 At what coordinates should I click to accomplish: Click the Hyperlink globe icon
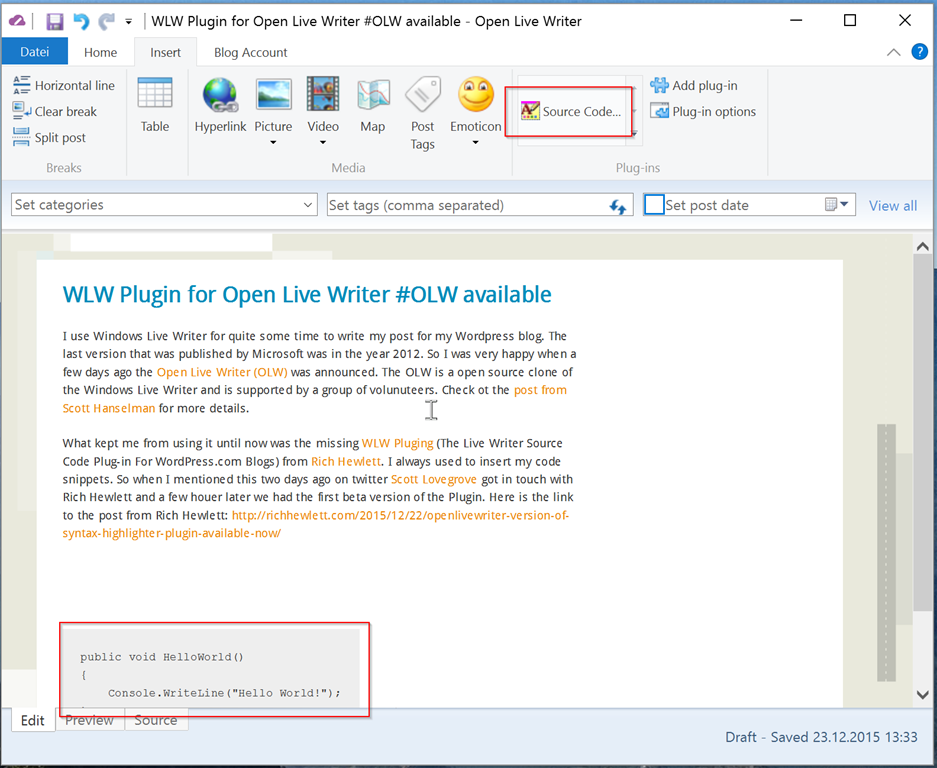click(220, 96)
